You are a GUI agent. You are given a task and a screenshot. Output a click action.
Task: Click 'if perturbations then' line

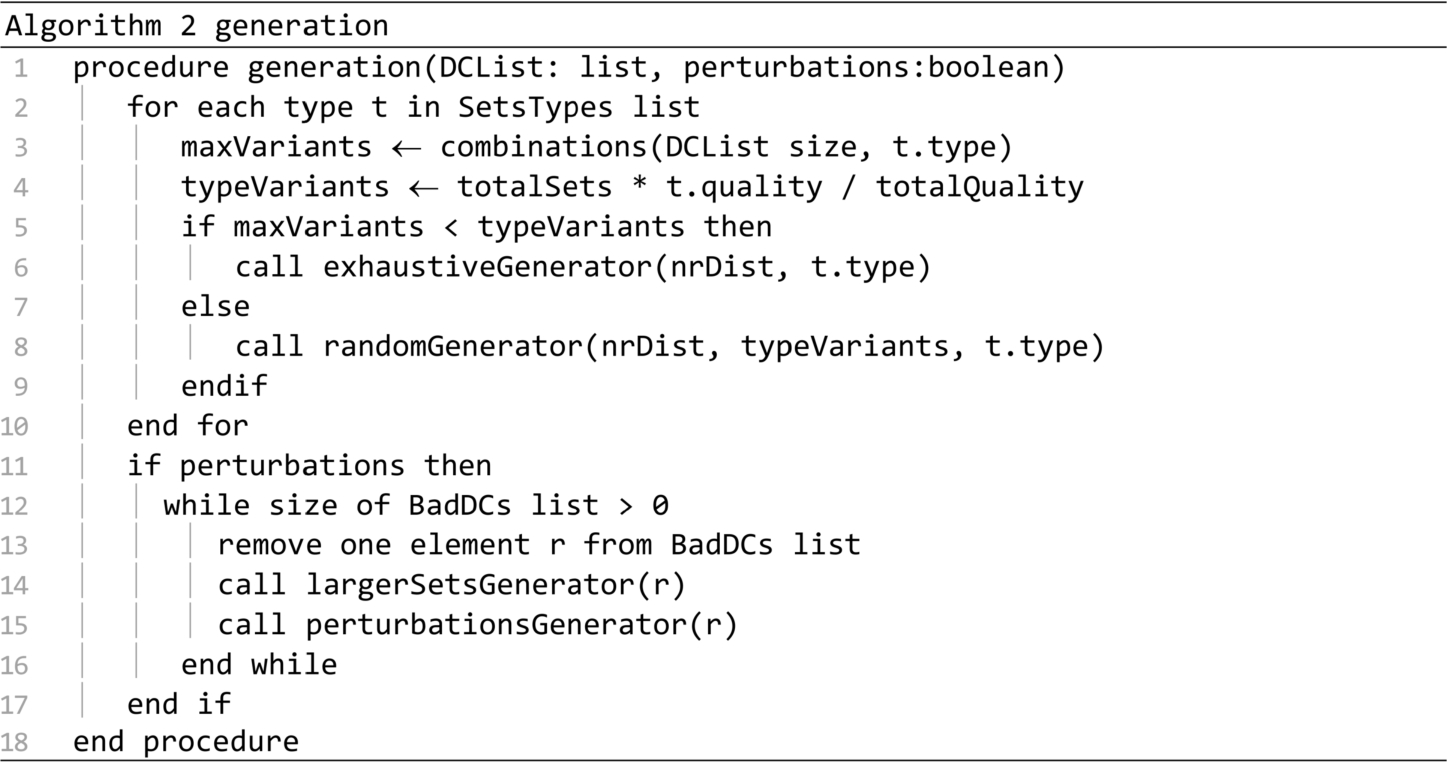pos(309,465)
